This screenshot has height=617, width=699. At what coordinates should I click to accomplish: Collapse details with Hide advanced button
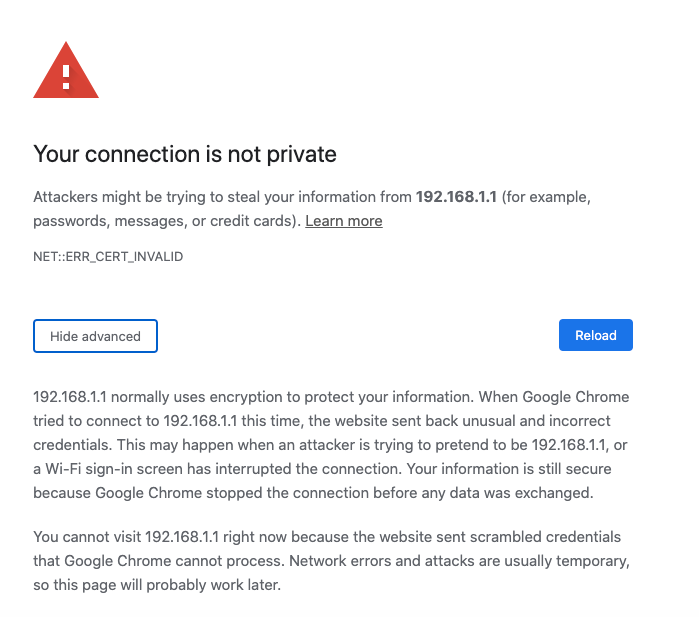95,336
